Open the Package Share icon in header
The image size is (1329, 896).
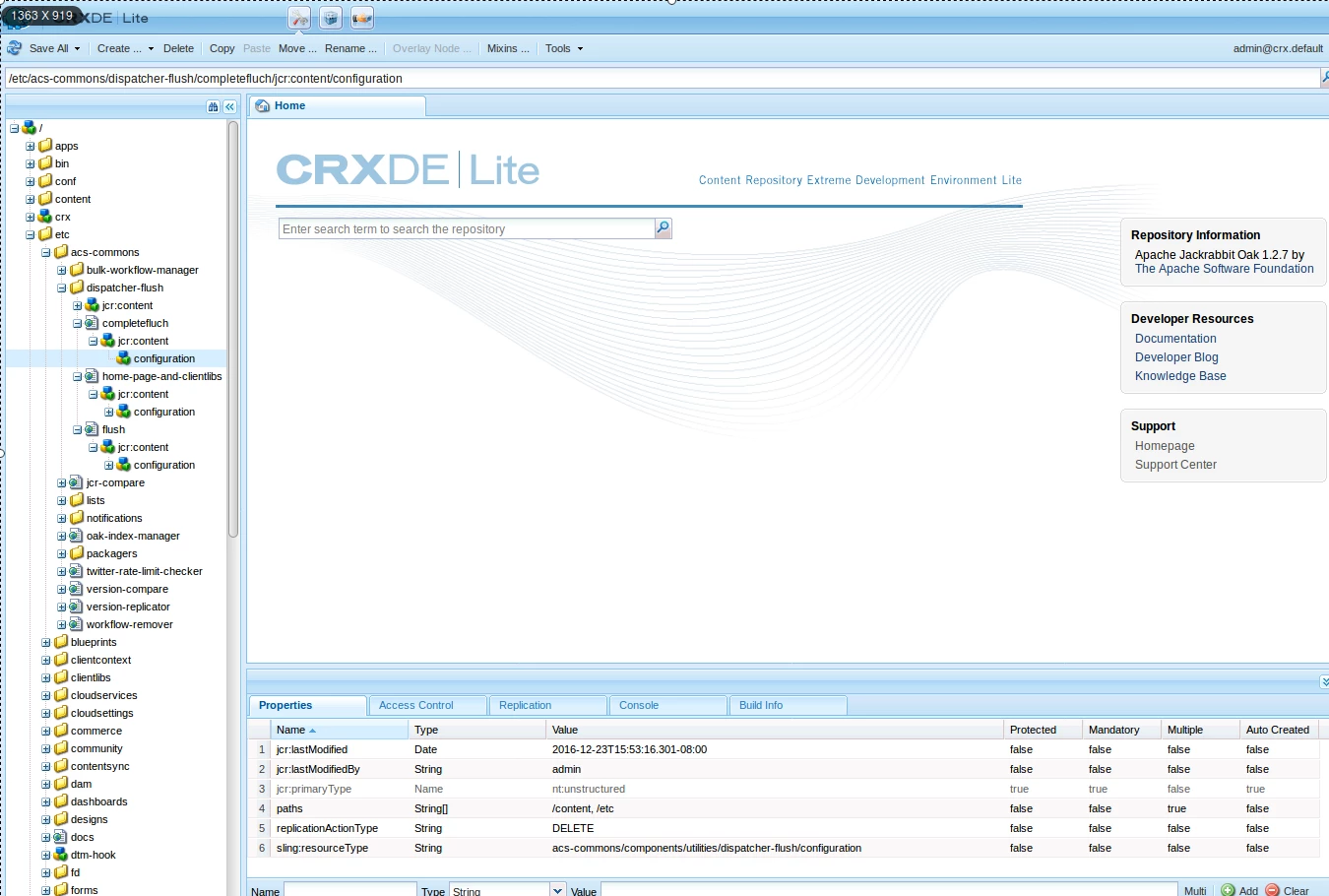362,18
